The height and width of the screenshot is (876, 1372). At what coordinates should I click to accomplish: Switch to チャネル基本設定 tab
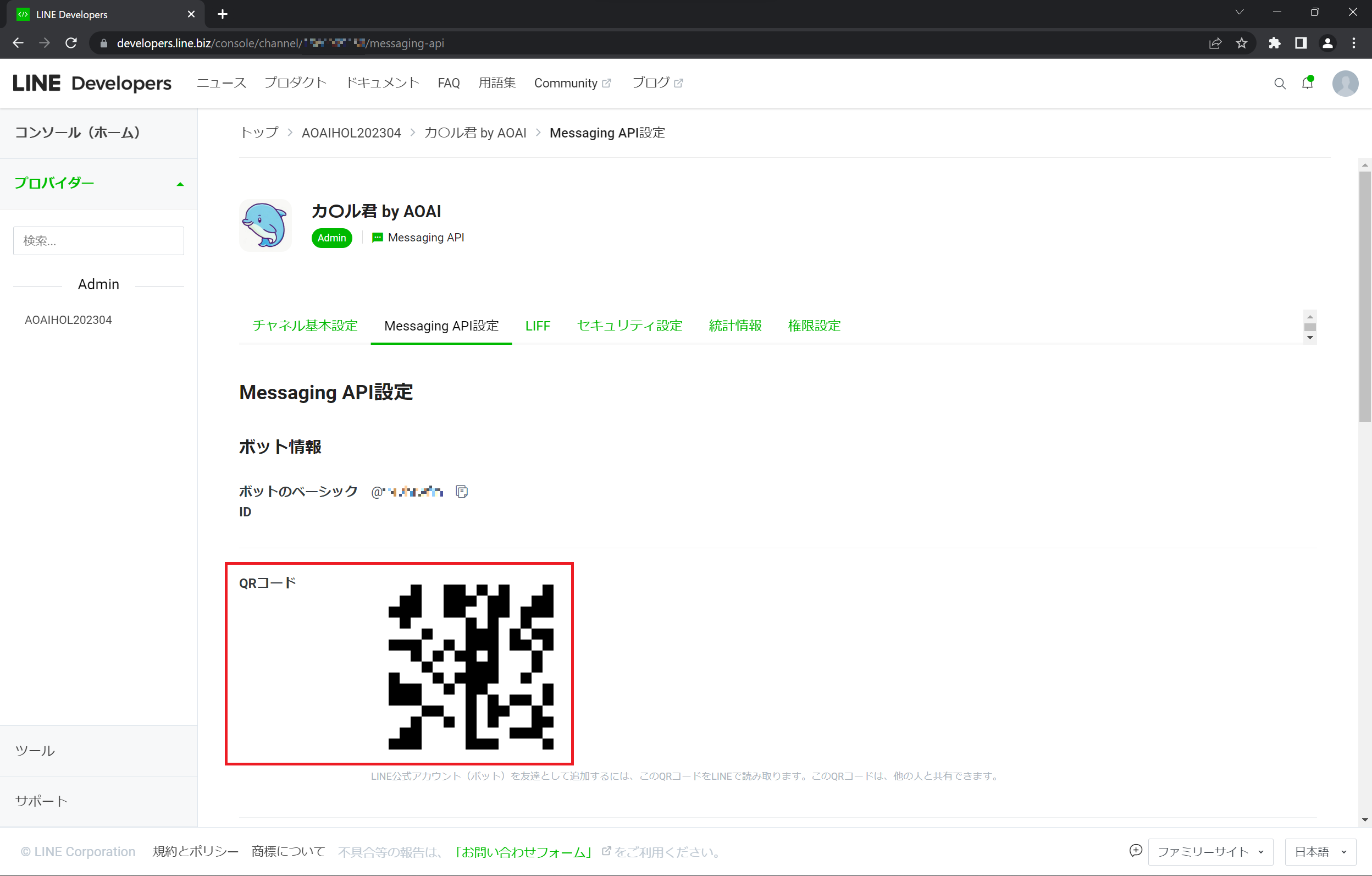tap(305, 326)
